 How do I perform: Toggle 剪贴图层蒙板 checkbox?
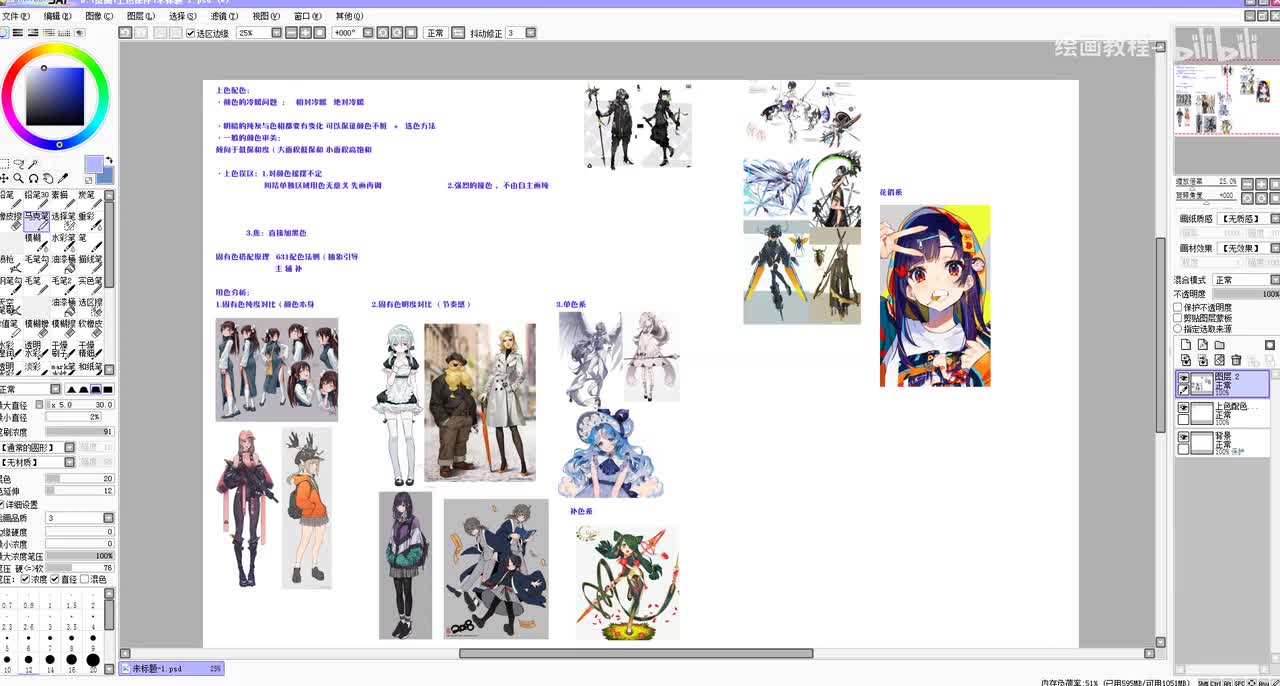click(1178, 318)
